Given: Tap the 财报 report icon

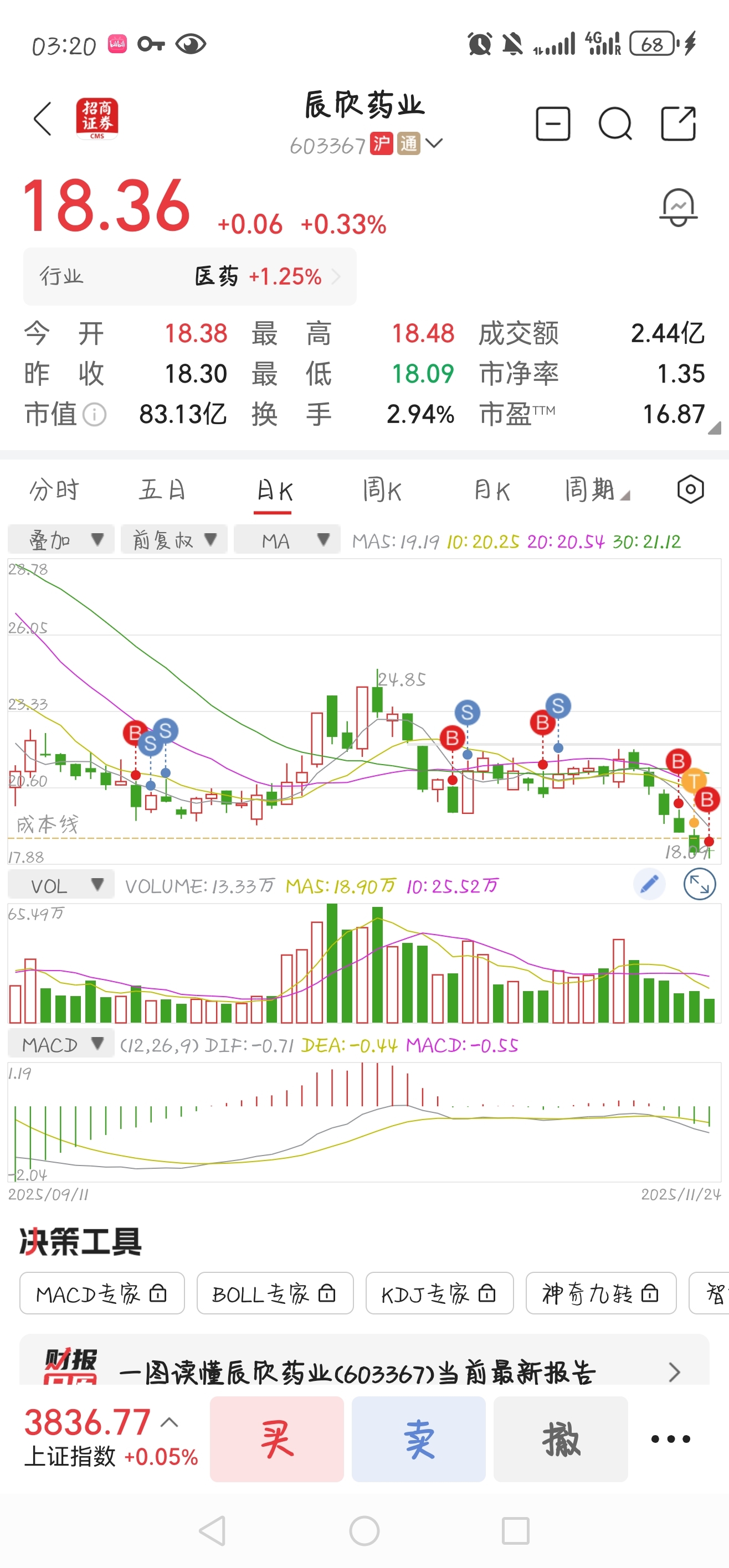Looking at the screenshot, I should point(70,1366).
